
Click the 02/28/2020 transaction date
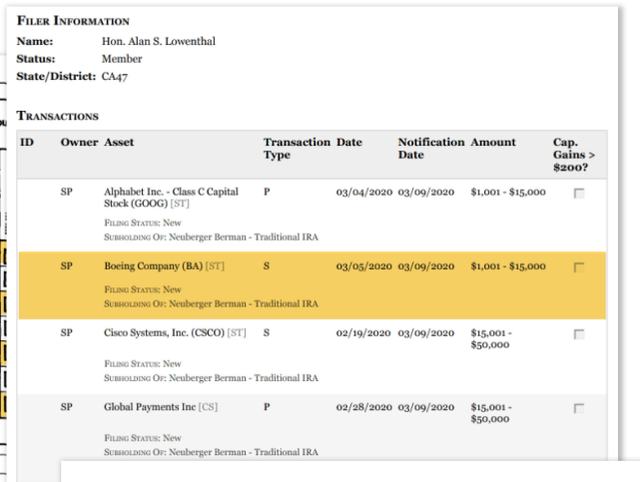point(364,407)
